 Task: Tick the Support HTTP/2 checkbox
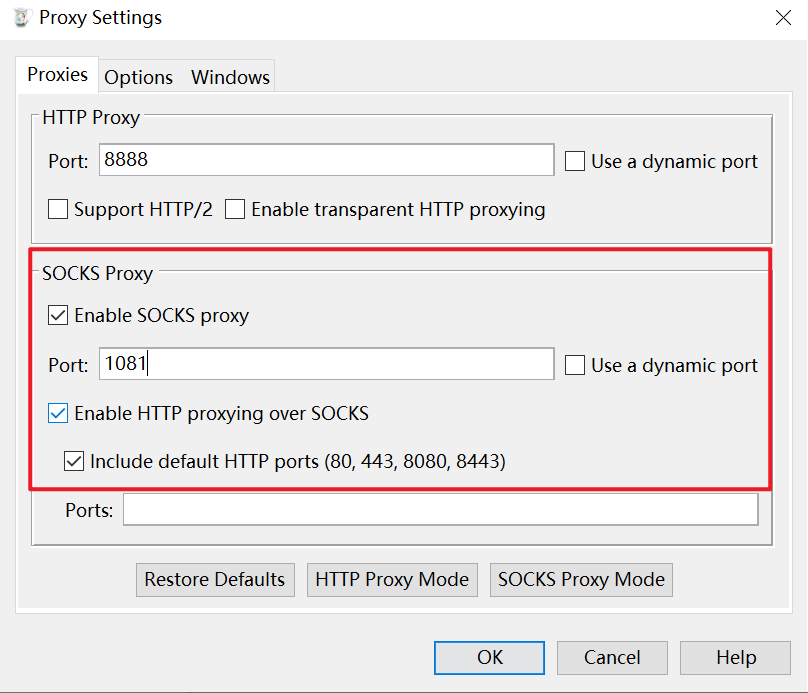click(x=58, y=210)
